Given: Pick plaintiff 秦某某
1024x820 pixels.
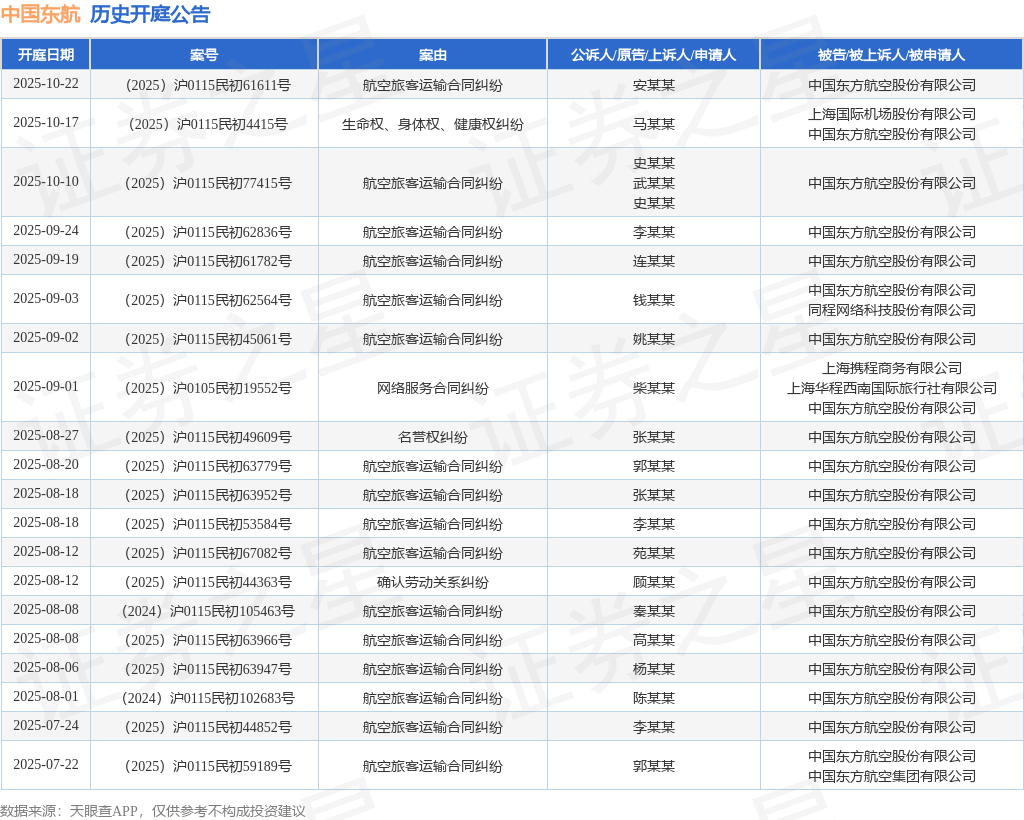Looking at the screenshot, I should pos(653,611).
